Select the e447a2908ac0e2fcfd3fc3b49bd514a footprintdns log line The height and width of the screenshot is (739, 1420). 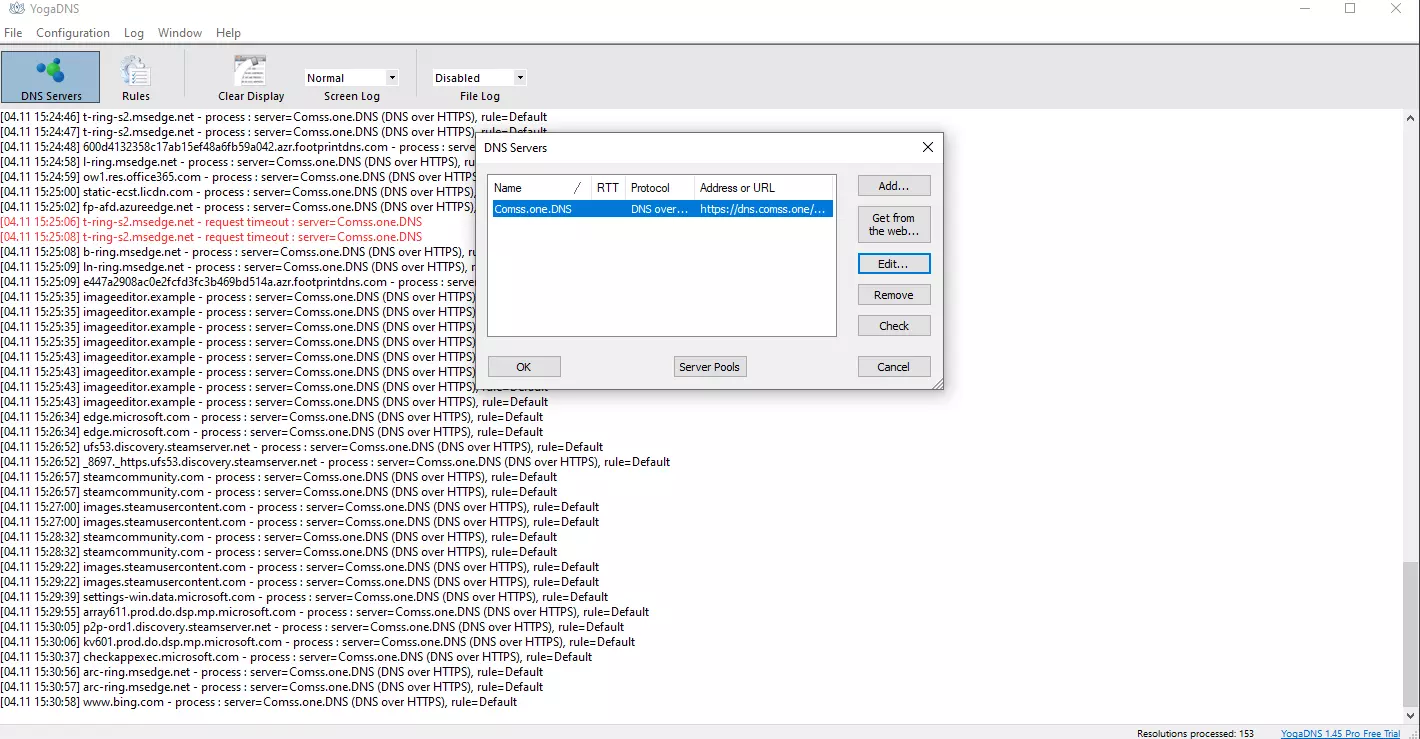pos(238,282)
